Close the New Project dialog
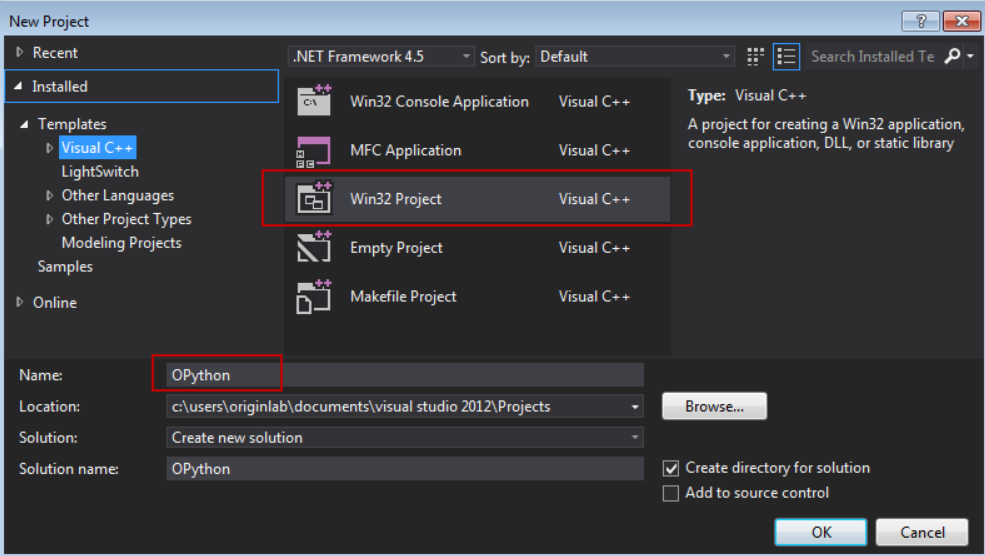The image size is (985, 556). [x=961, y=21]
